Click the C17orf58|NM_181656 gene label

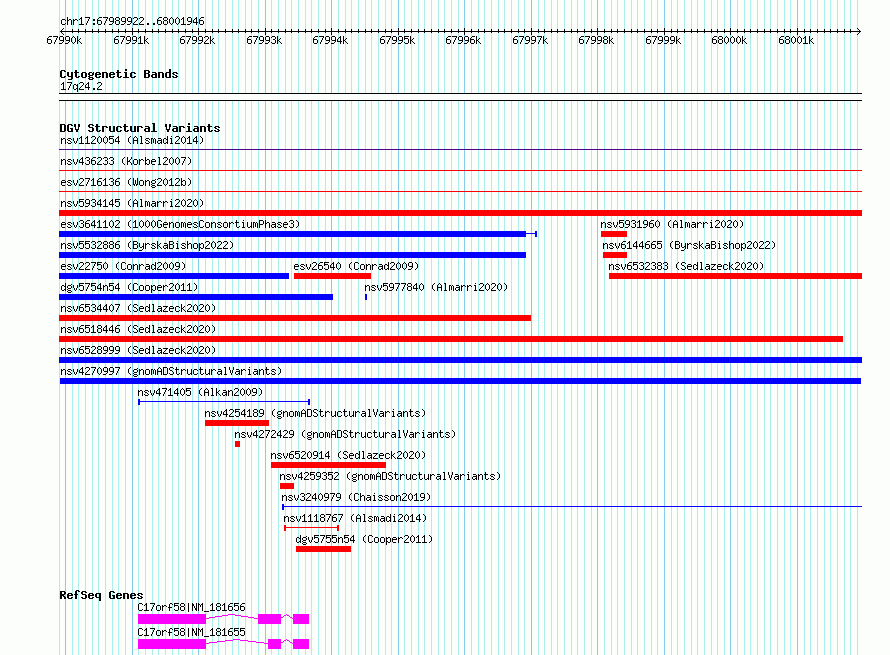coord(191,607)
